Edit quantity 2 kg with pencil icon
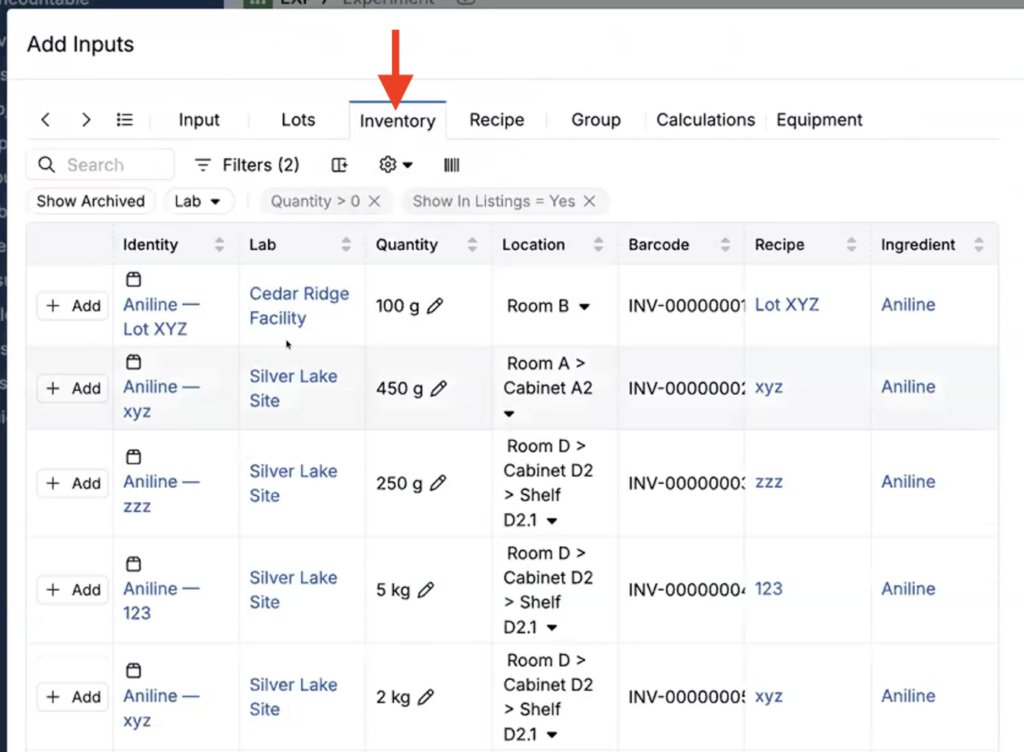The height and width of the screenshot is (752, 1024). pyautogui.click(x=426, y=697)
